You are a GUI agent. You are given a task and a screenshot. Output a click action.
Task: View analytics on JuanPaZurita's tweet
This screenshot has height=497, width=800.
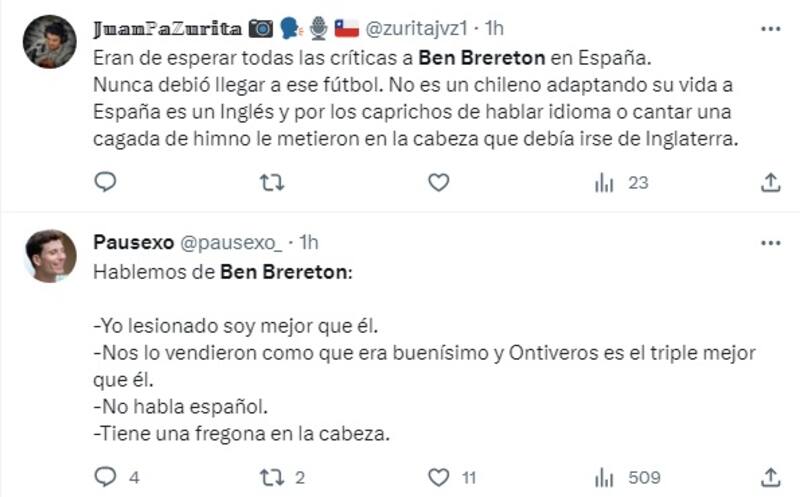coord(604,183)
